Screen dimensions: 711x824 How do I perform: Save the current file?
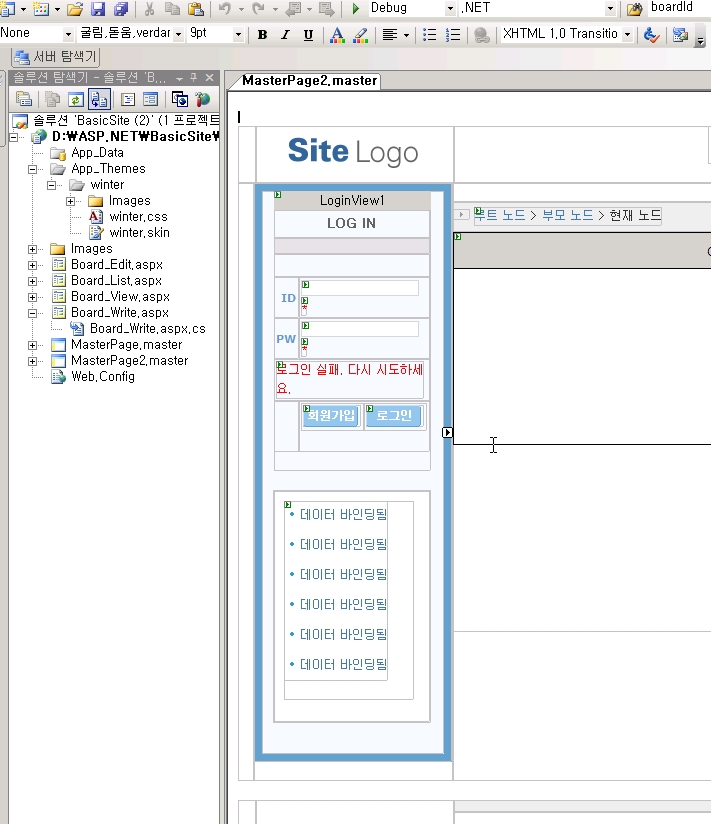[x=98, y=8]
